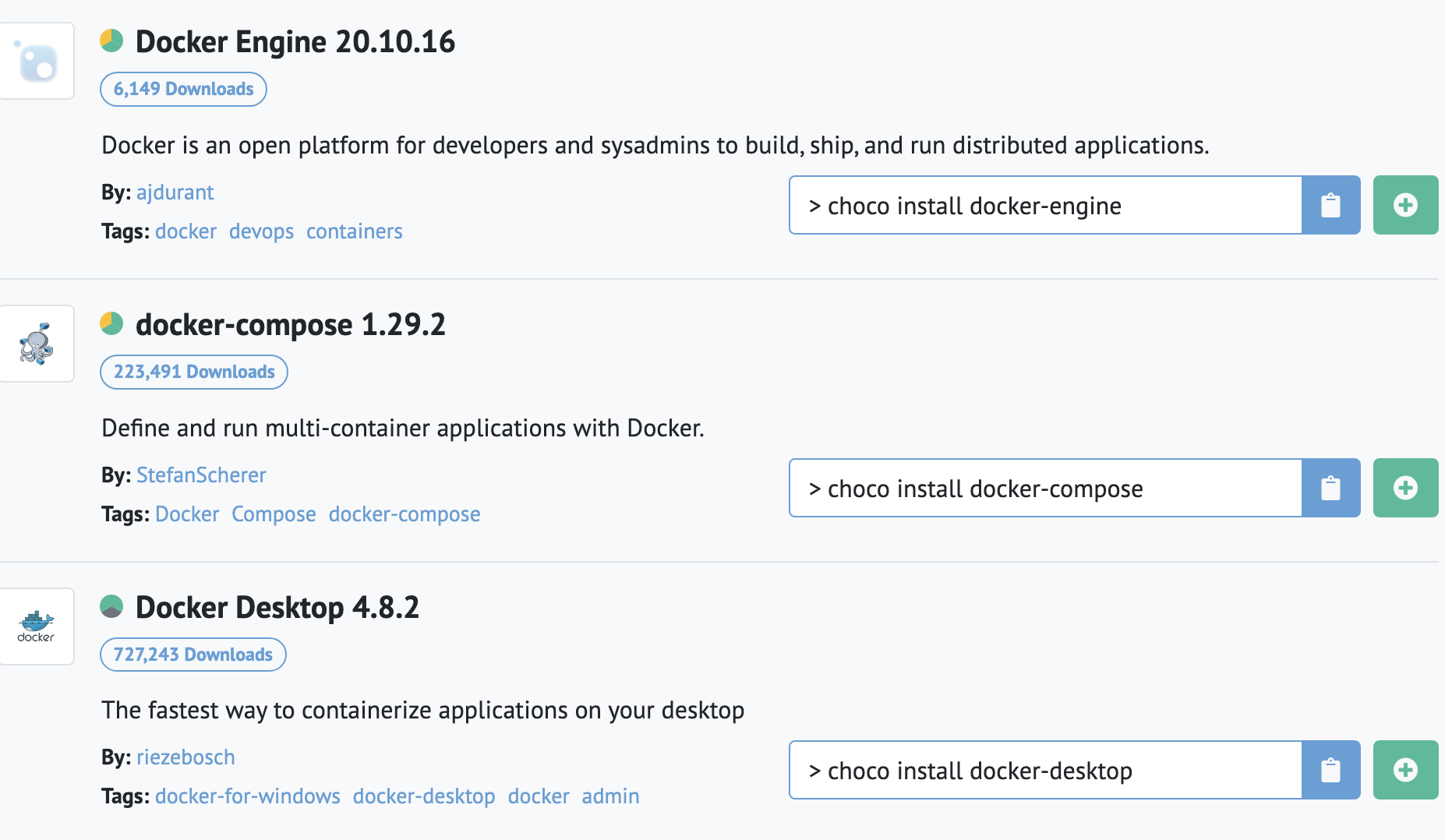Filter by the docker-for-windows tag
The width and height of the screenshot is (1445, 840).
(247, 796)
